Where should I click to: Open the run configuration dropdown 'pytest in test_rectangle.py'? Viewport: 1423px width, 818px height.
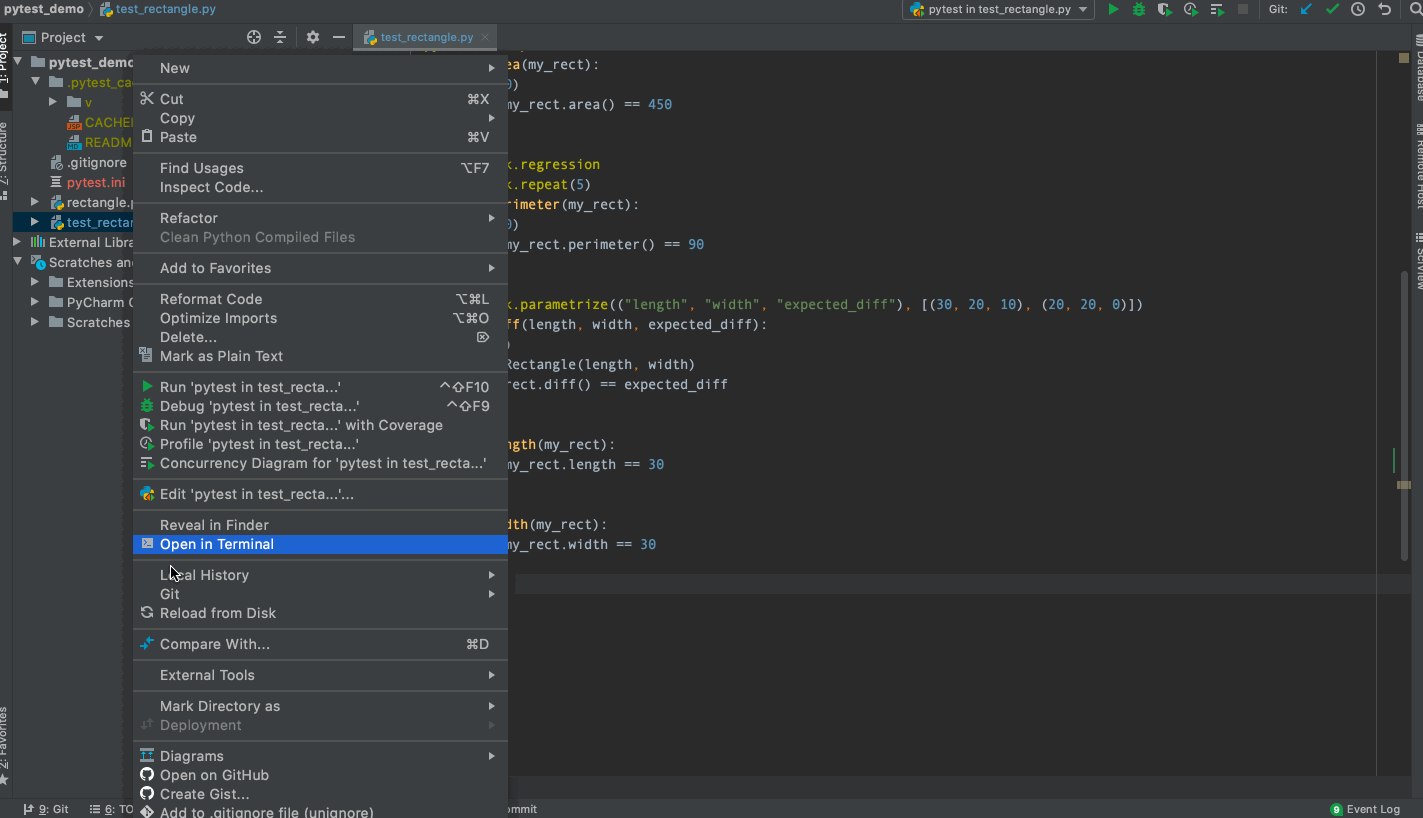(x=999, y=9)
